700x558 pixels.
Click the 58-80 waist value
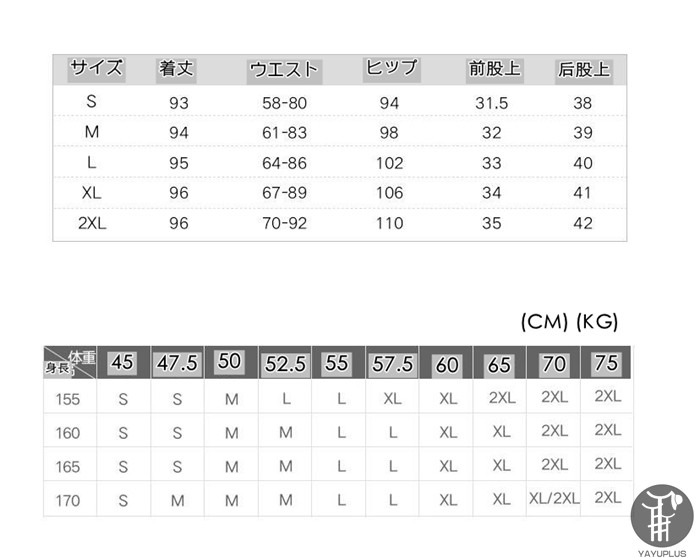[284, 103]
